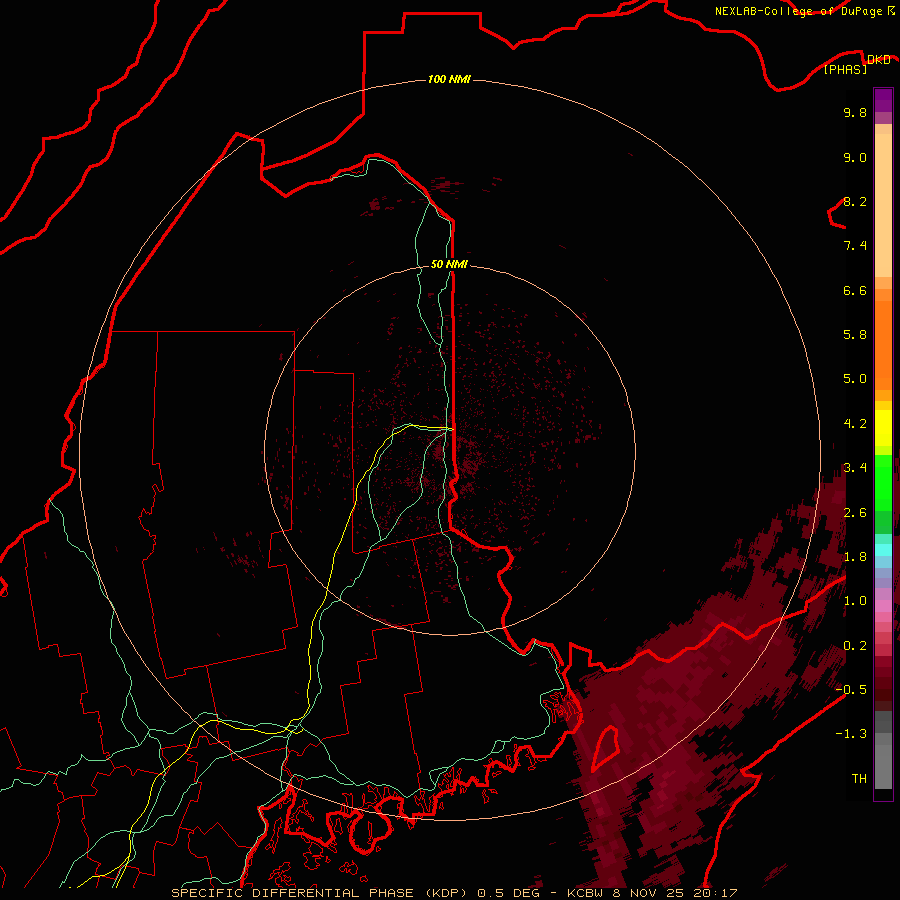Select the 0.2 scale value
This screenshot has height=900, width=900.
click(x=855, y=646)
